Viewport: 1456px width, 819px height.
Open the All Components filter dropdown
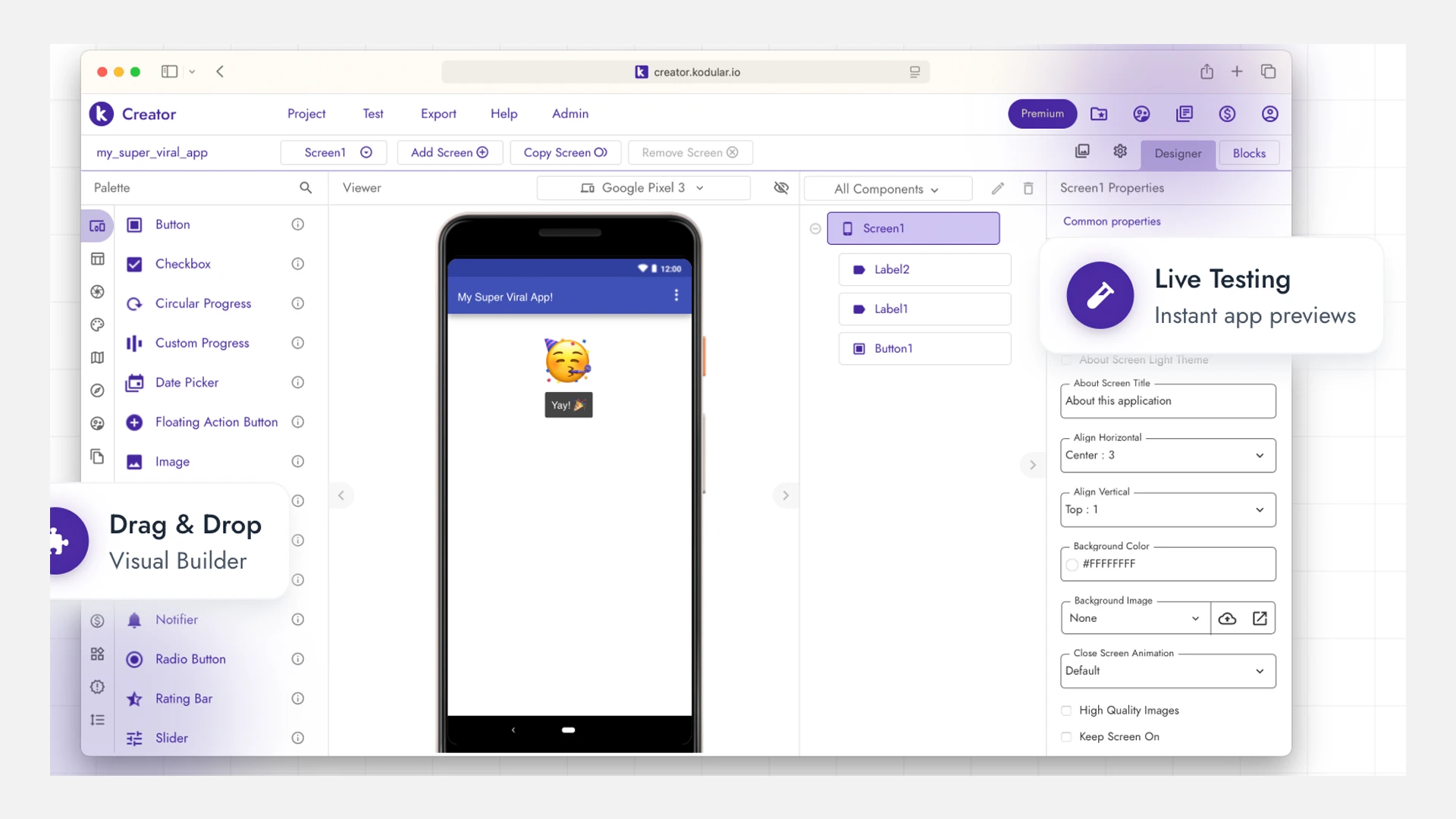[x=887, y=189]
